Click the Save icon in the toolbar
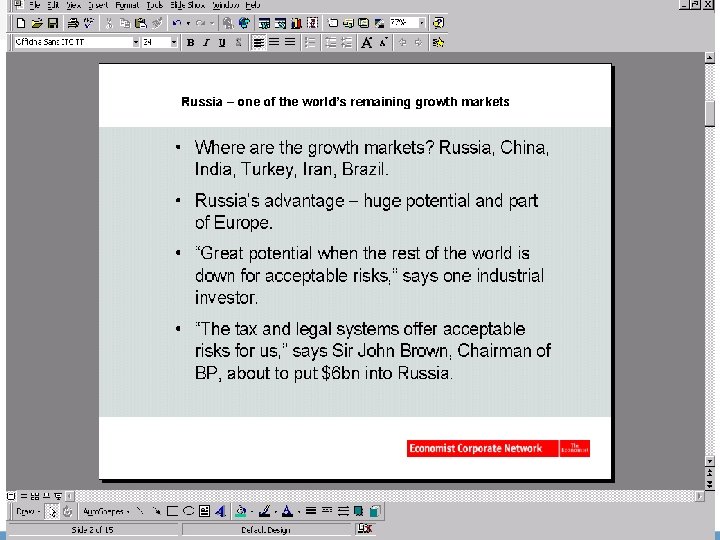The width and height of the screenshot is (720, 540). [x=52, y=22]
